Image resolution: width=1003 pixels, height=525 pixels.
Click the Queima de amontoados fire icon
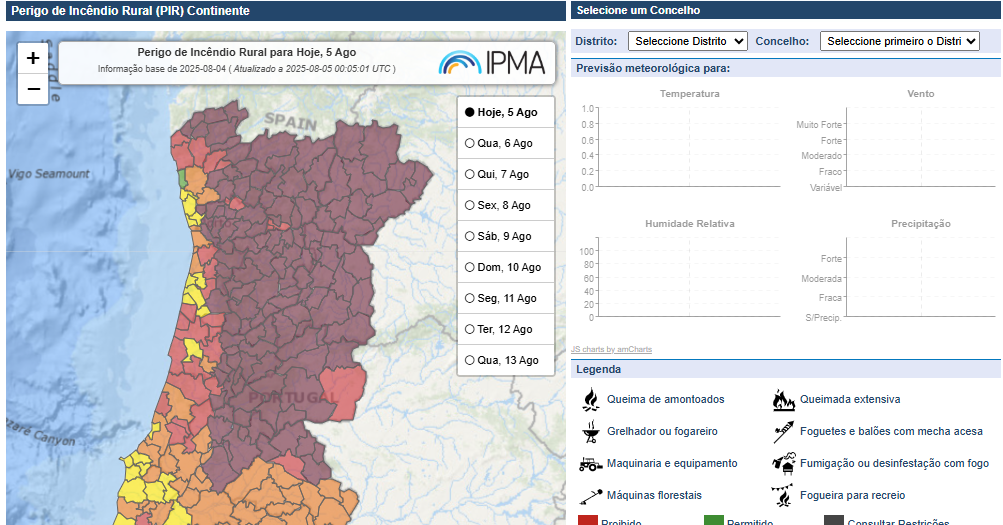pyautogui.click(x=590, y=400)
